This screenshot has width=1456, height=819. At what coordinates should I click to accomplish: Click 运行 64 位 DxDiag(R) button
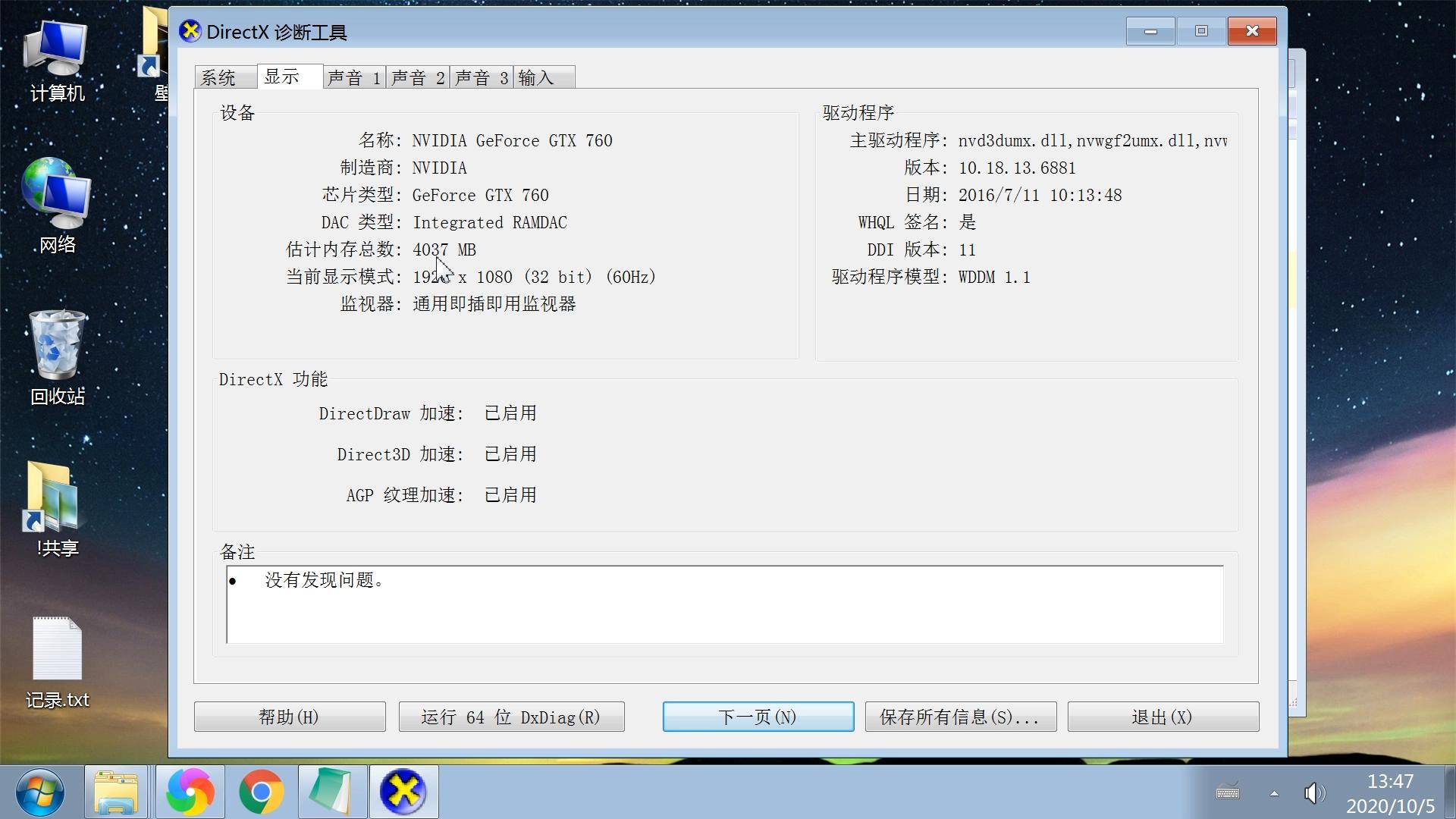click(x=511, y=717)
